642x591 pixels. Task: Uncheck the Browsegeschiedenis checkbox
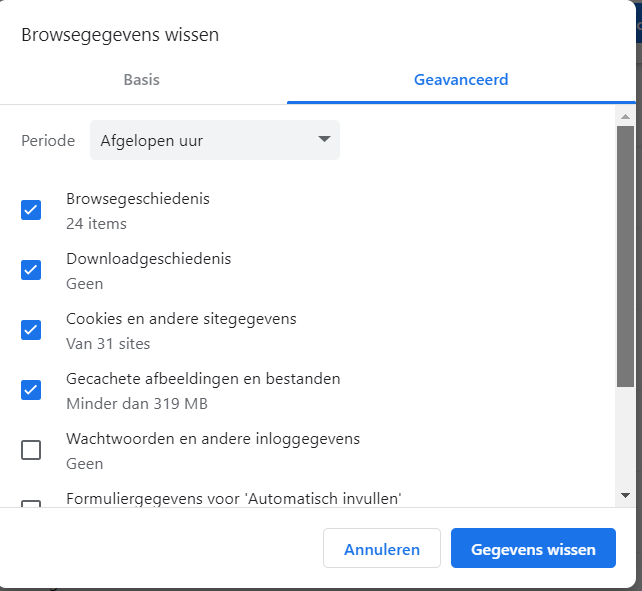[x=31, y=210]
